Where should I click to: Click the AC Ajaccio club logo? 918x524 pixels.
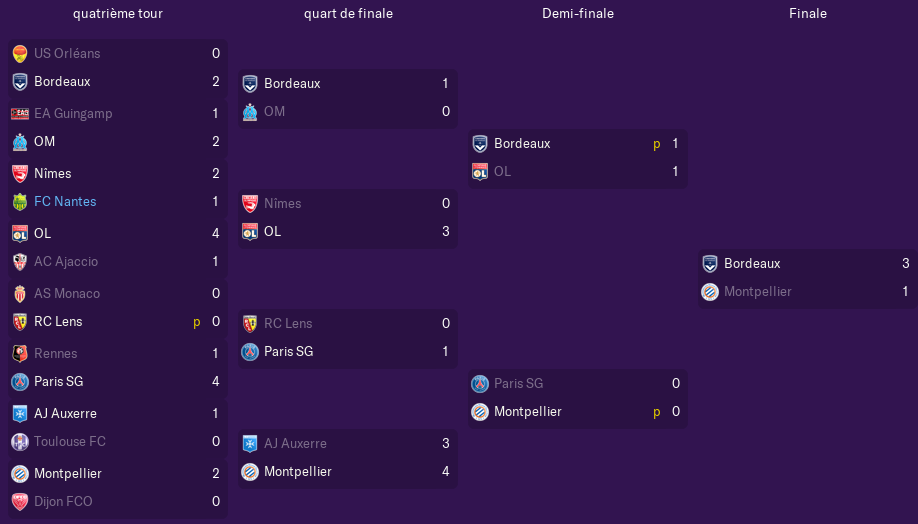tap(20, 261)
